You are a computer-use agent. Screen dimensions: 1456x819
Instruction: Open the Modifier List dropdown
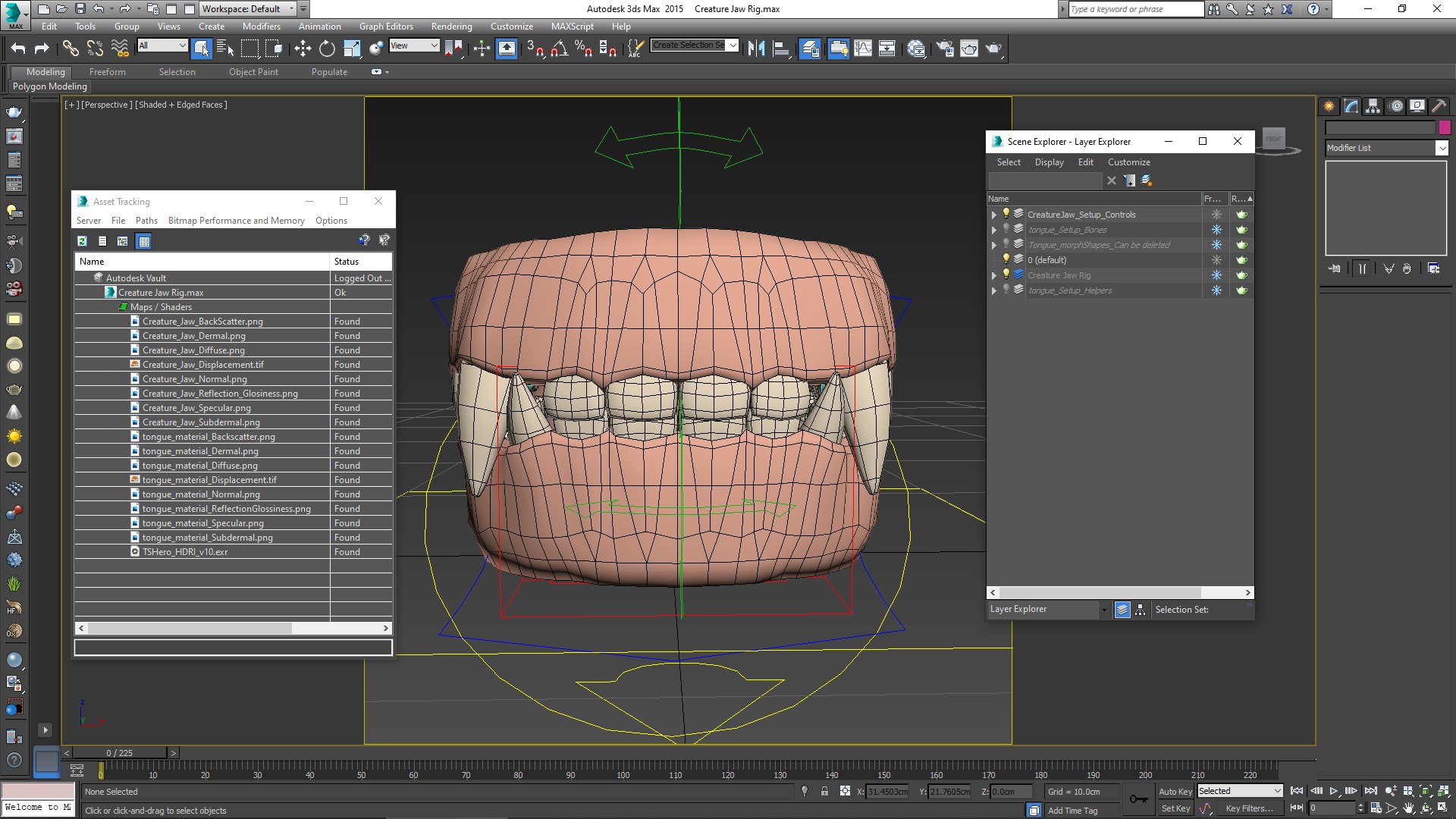coord(1386,148)
